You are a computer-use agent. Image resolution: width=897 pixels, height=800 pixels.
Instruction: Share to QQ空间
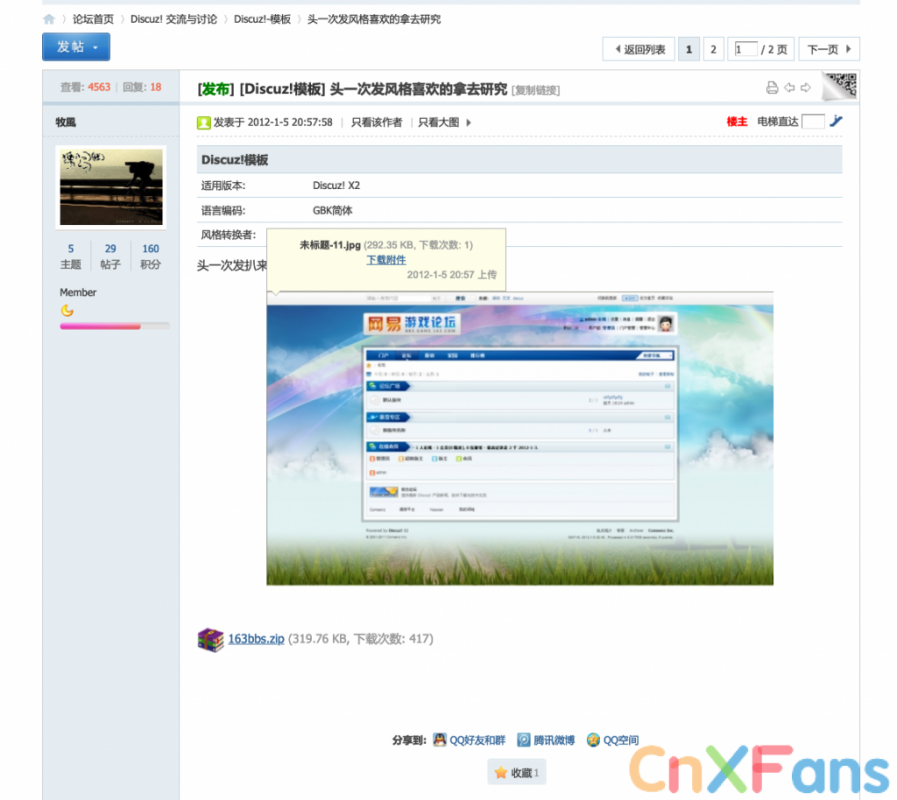tap(613, 740)
